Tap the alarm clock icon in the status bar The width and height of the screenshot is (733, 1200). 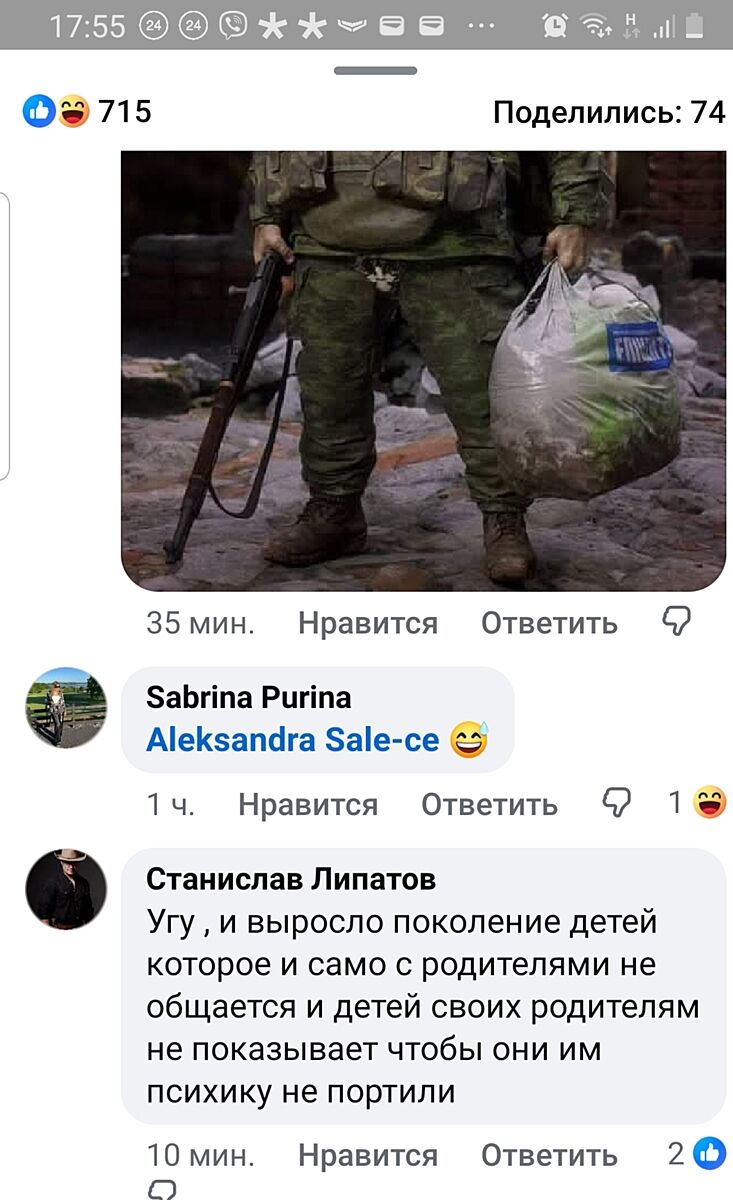point(555,26)
